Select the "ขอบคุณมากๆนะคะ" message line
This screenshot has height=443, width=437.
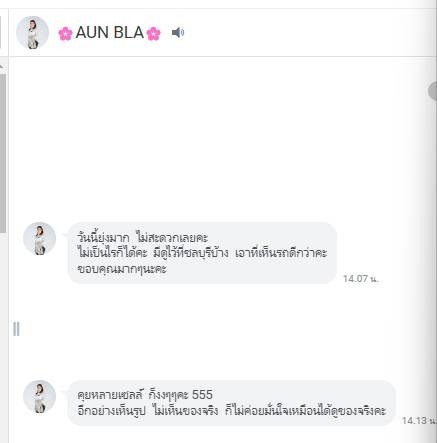pyautogui.click(x=122, y=269)
